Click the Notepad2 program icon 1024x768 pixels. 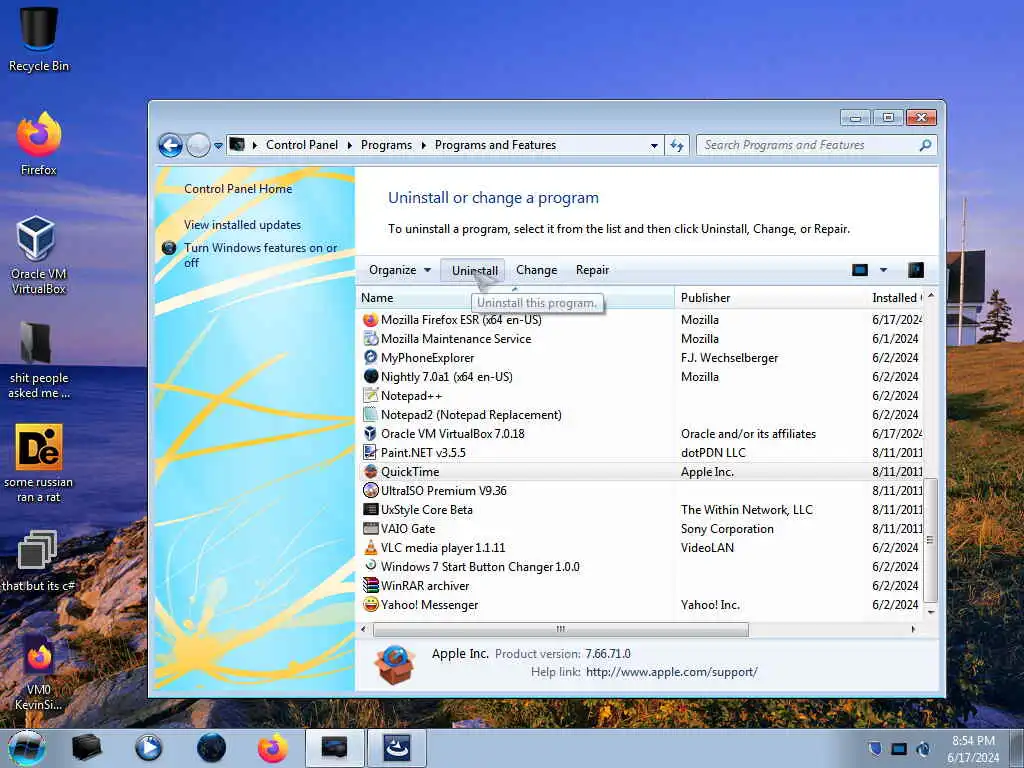click(370, 415)
